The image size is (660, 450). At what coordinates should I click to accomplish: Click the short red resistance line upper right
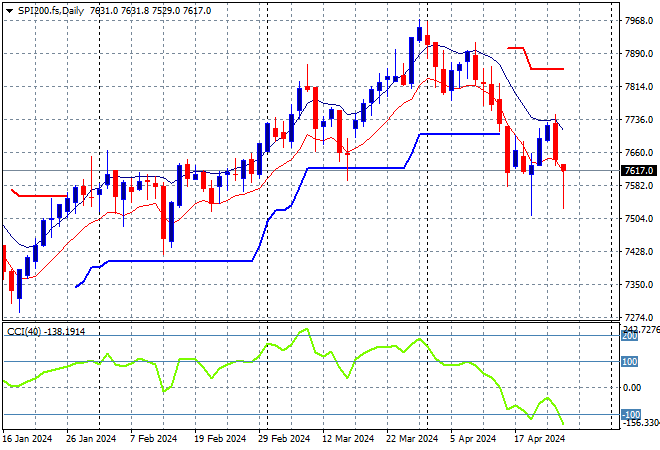(x=546, y=68)
